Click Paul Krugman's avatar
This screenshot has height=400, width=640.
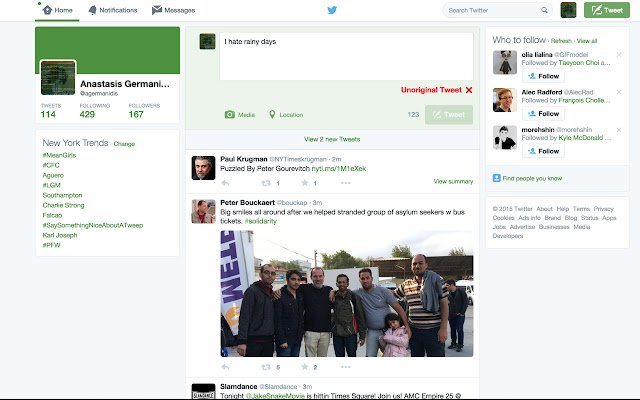pyautogui.click(x=203, y=168)
